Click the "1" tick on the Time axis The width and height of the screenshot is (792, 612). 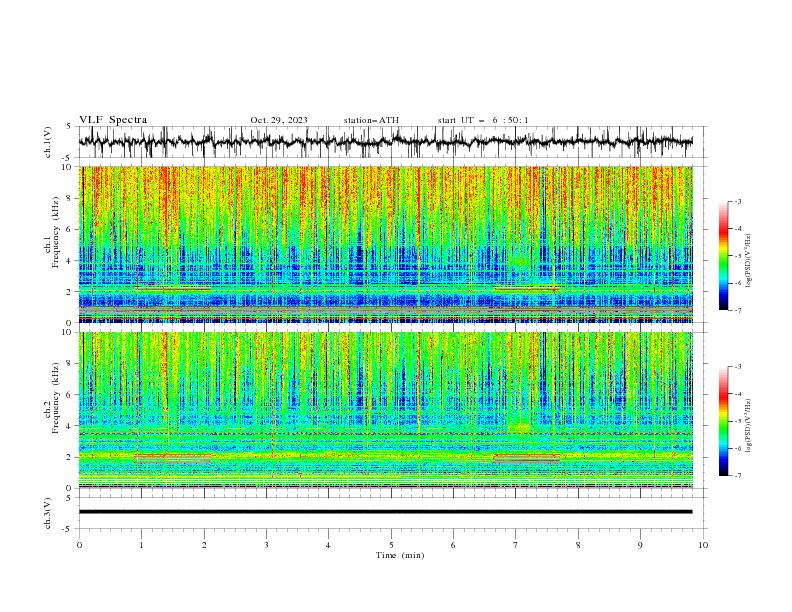point(141,545)
